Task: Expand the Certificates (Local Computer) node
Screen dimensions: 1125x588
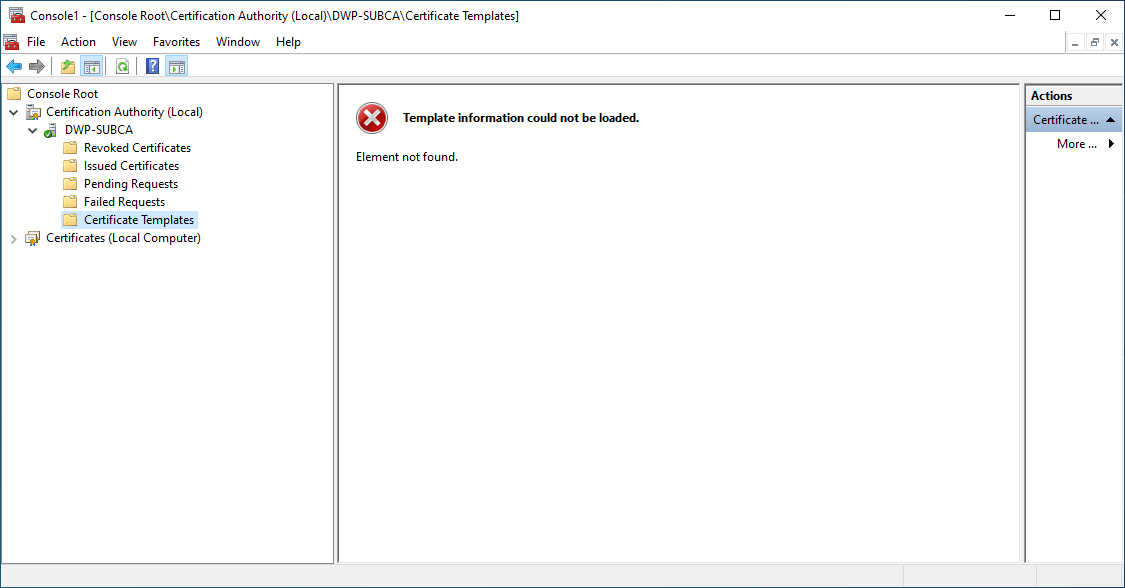Action: (14, 238)
